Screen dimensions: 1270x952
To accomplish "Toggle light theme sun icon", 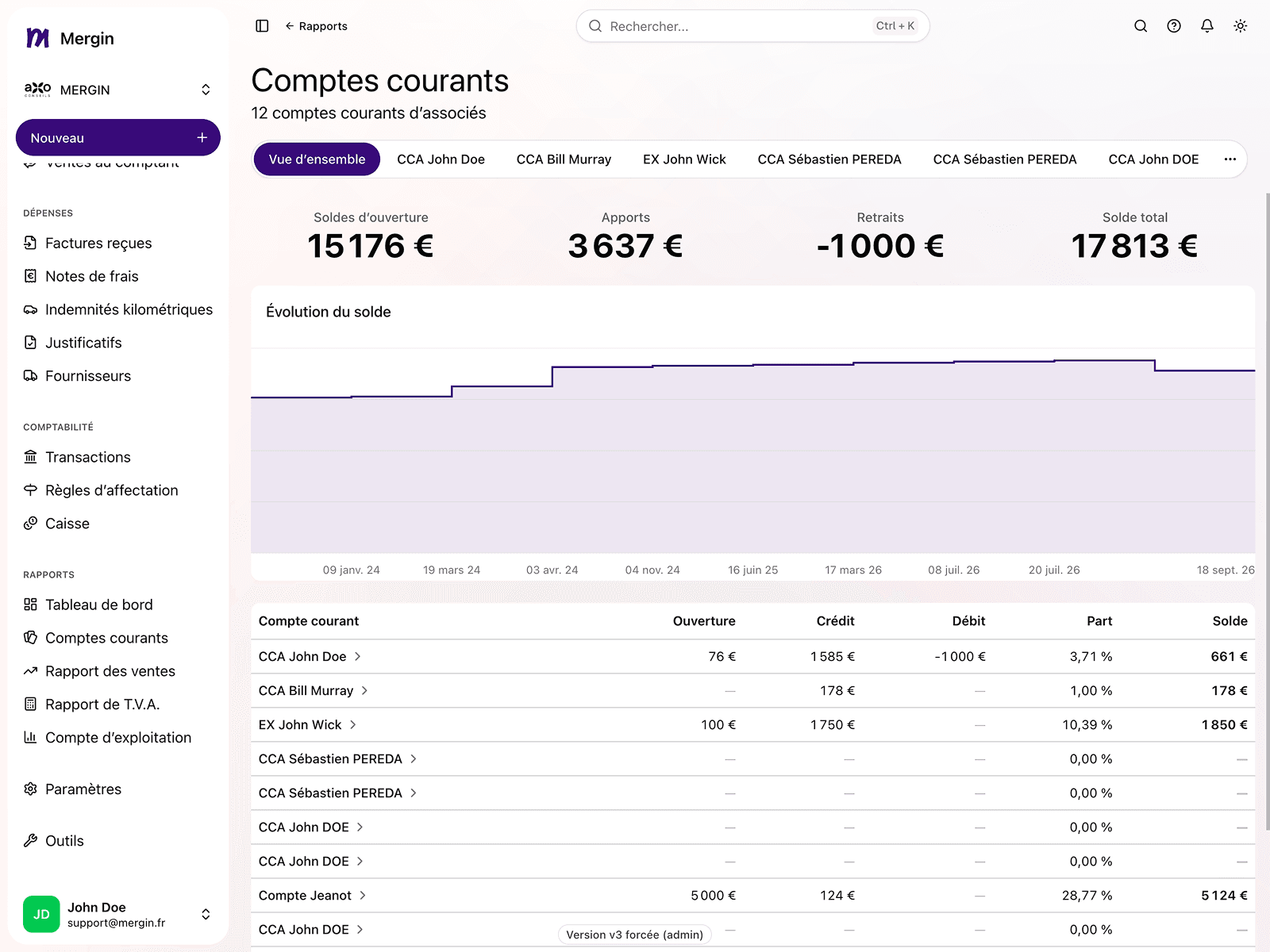I will pyautogui.click(x=1241, y=26).
